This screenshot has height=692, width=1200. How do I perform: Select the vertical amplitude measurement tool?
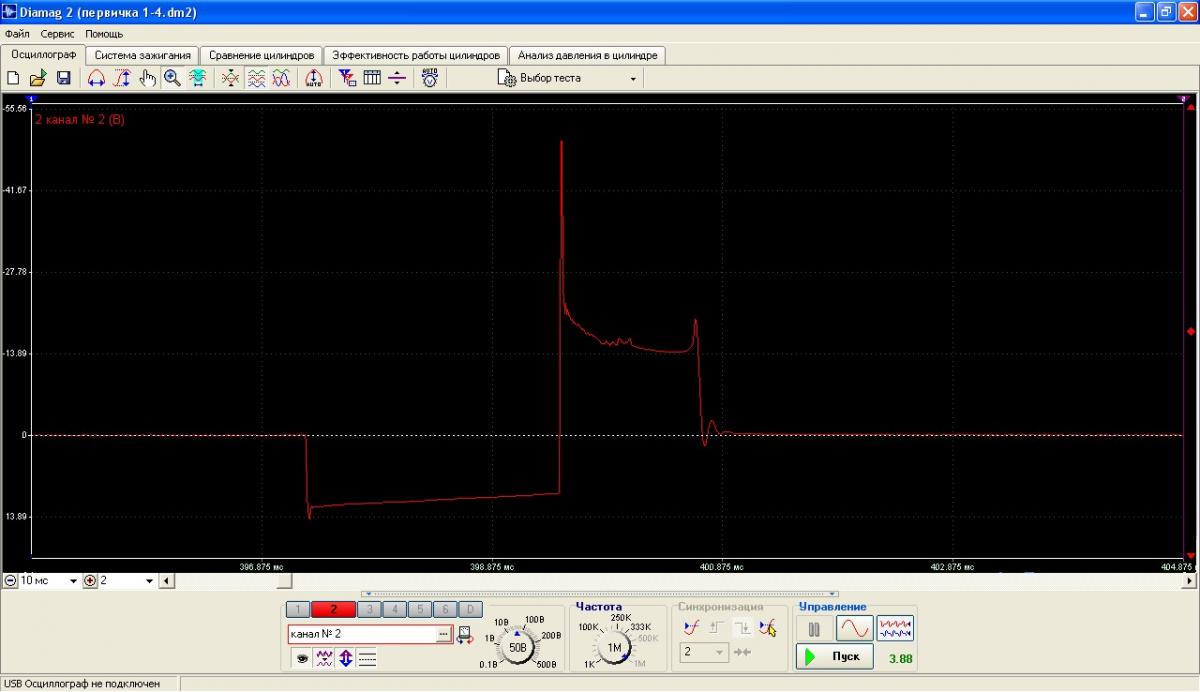(x=122, y=78)
